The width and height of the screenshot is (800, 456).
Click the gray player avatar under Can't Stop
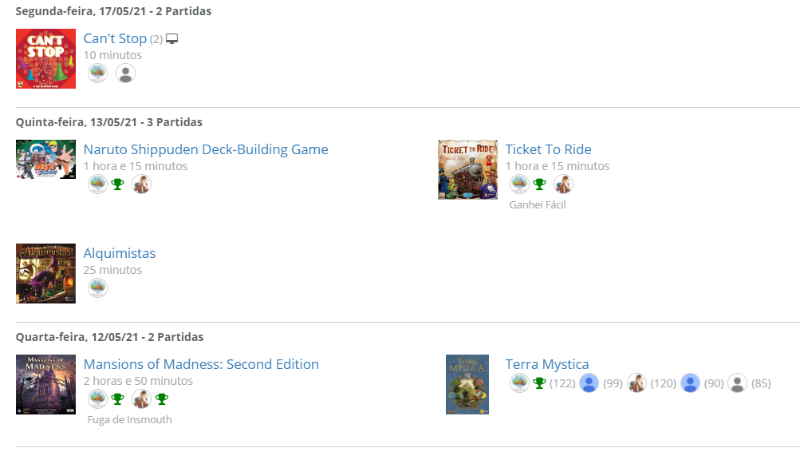coord(125,73)
